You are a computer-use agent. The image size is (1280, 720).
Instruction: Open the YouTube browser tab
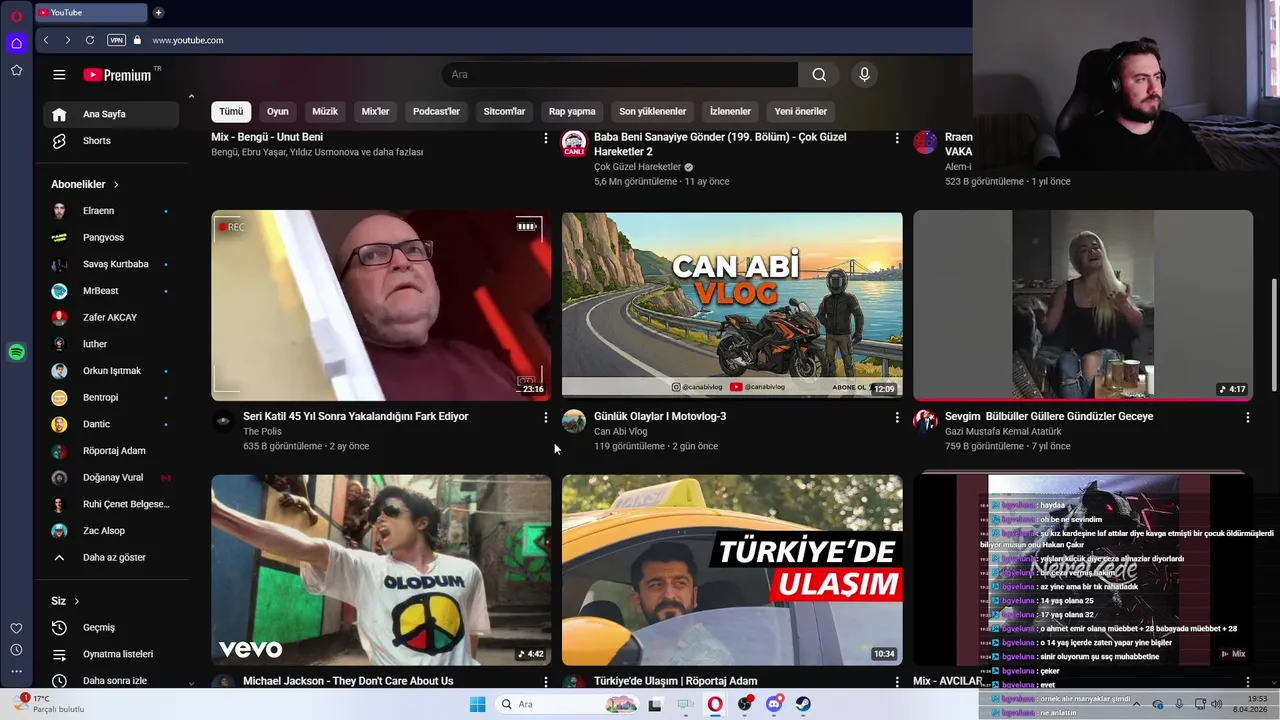(90, 13)
